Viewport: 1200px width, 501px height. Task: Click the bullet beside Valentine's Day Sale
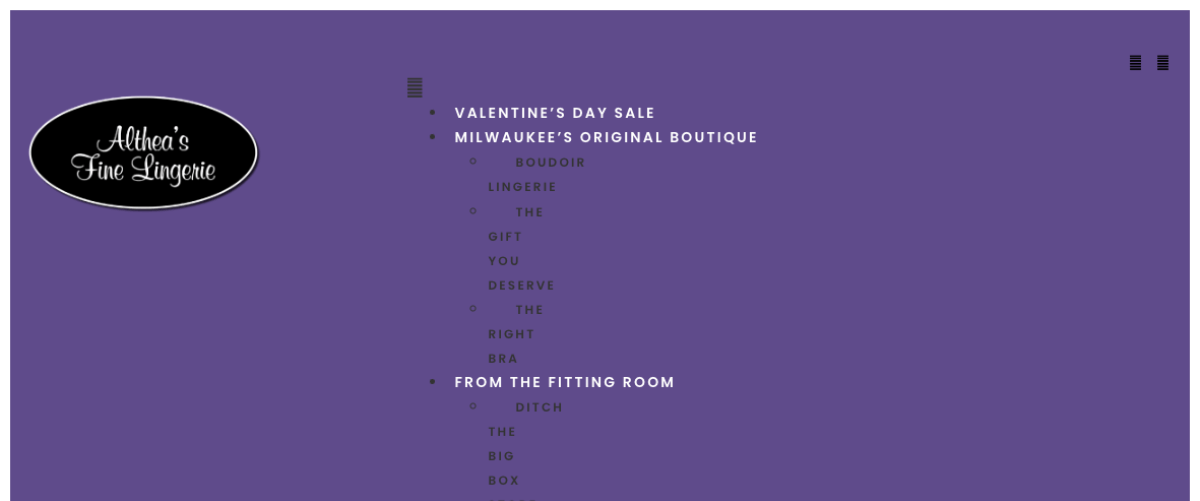432,113
